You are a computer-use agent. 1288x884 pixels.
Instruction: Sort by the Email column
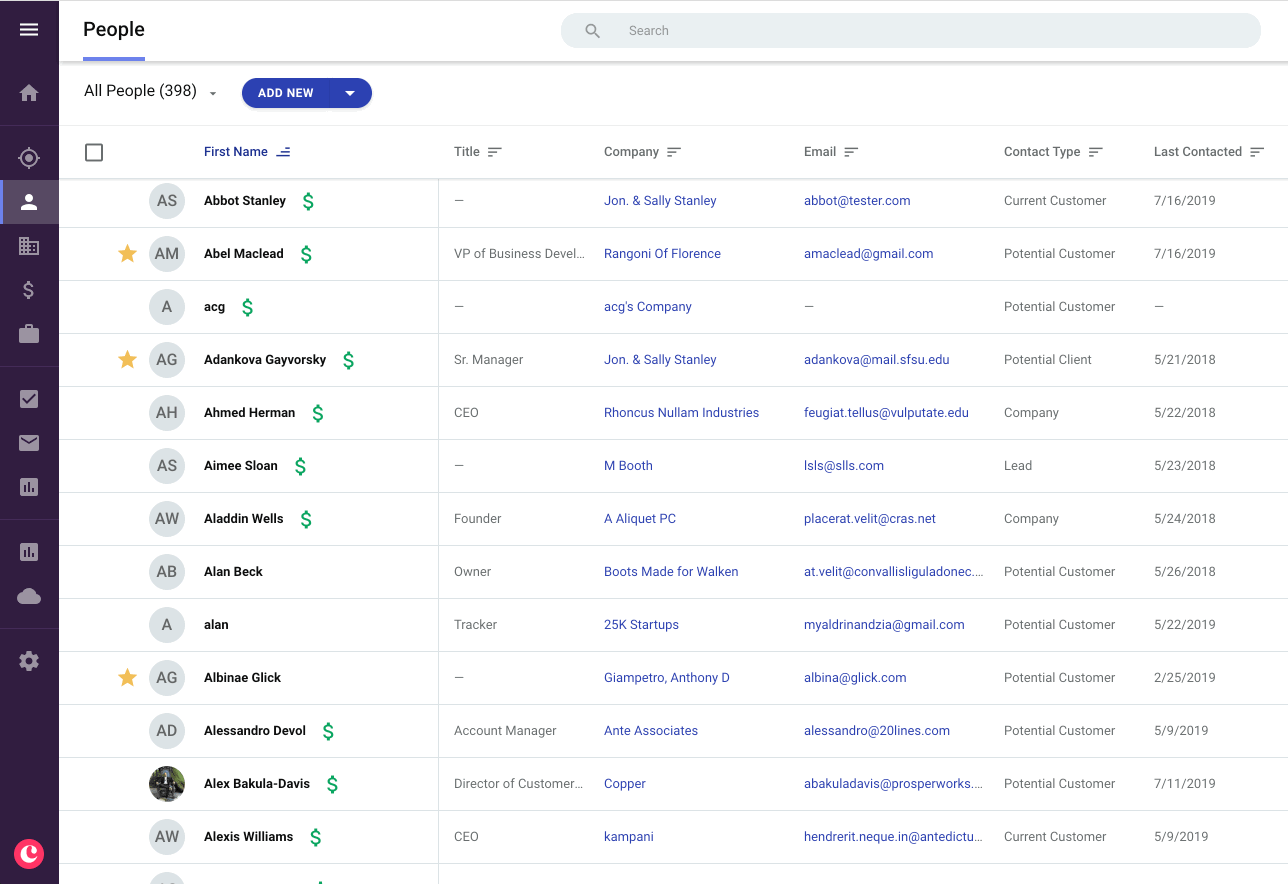point(831,152)
